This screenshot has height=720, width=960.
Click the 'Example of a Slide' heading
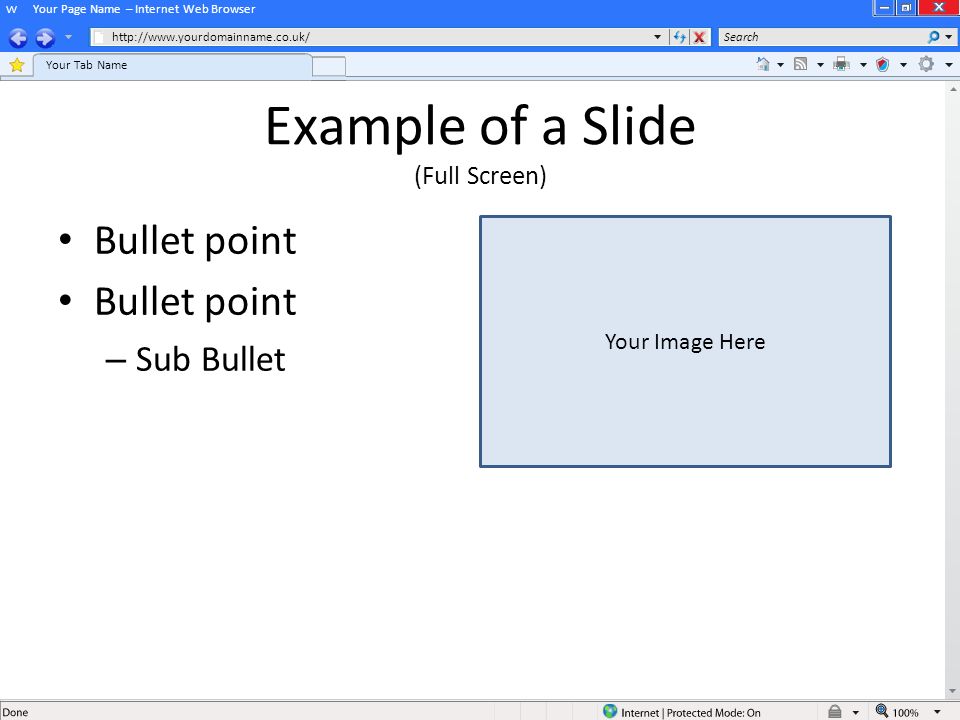coord(481,126)
